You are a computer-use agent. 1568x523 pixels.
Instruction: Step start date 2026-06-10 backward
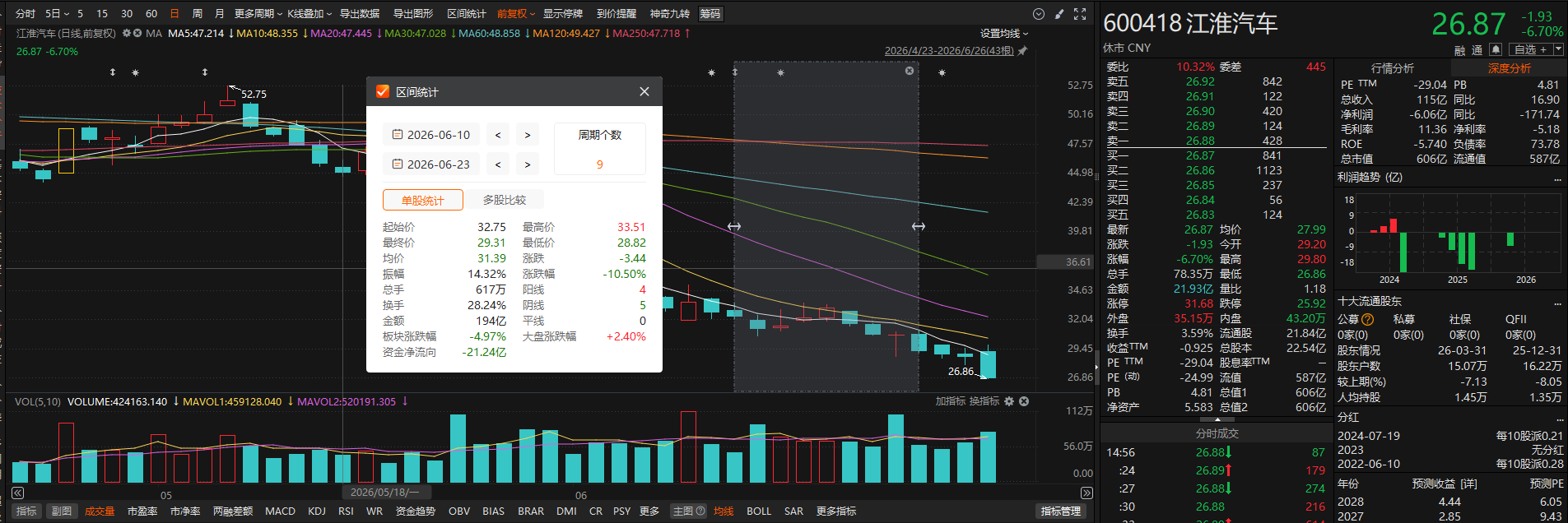point(498,135)
